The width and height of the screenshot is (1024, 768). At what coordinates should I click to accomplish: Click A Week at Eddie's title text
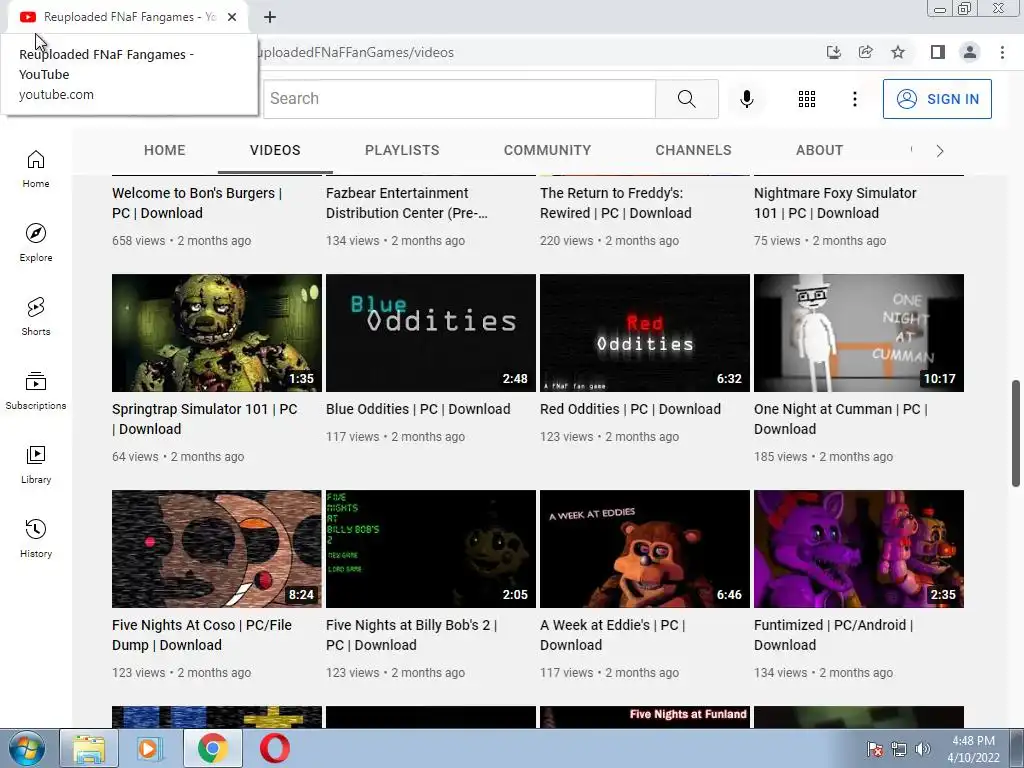pyautogui.click(x=612, y=635)
